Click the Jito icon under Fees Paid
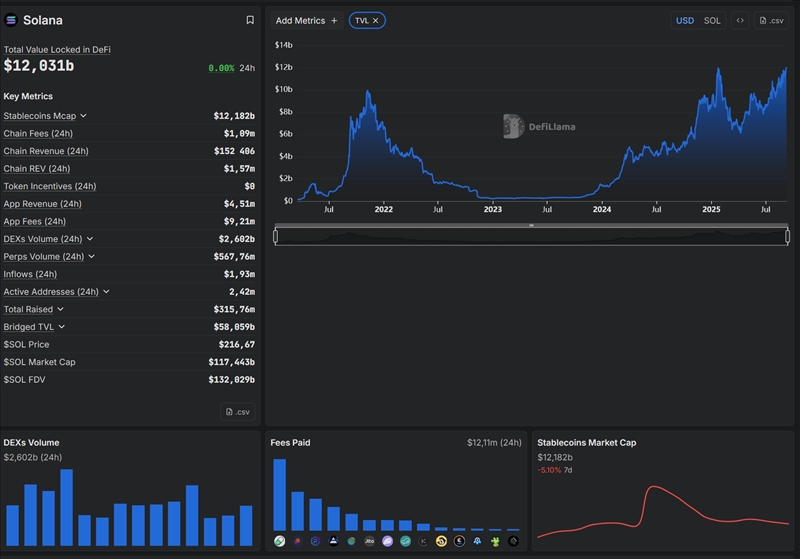800x559 pixels. (369, 541)
